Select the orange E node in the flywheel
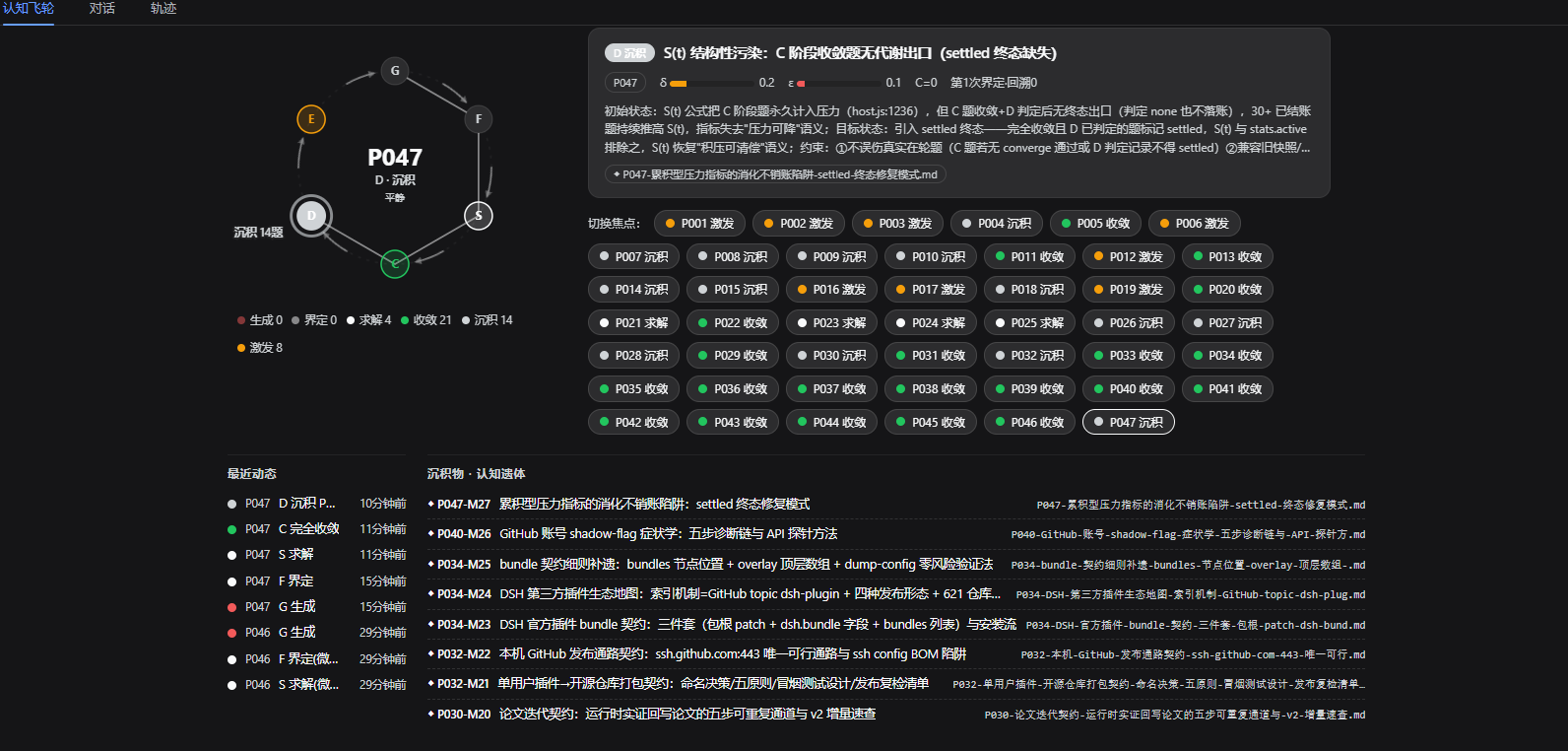 click(311, 119)
